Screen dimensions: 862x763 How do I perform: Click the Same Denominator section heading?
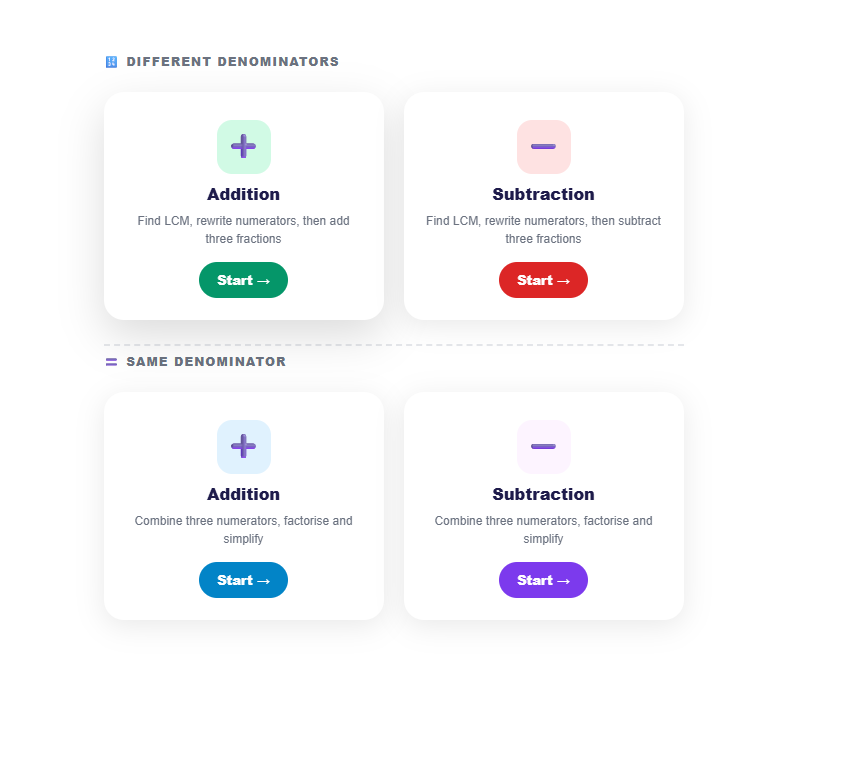coord(206,362)
